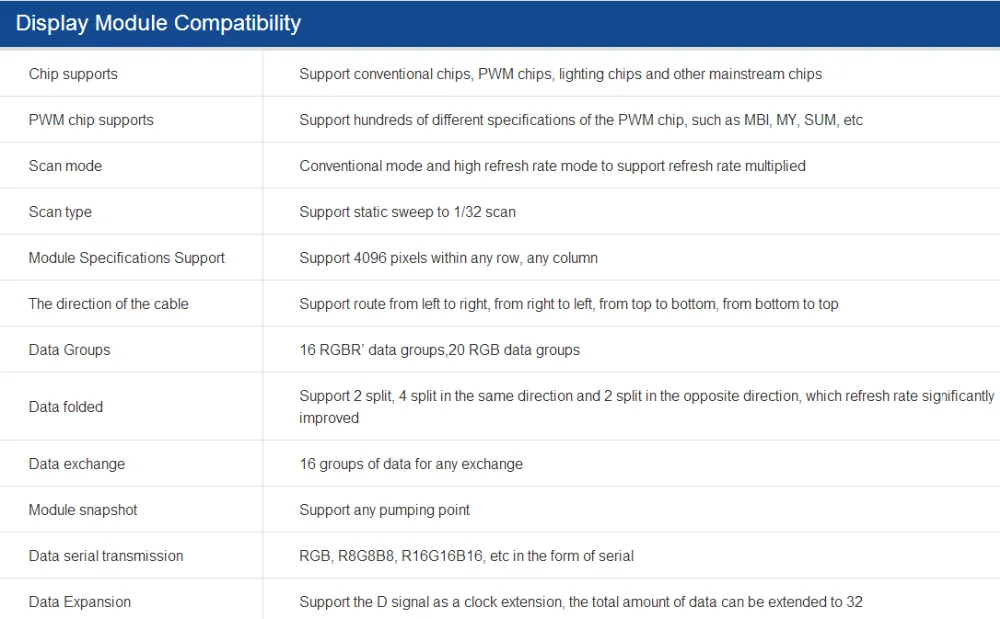Select the Scan mode row label

(x=65, y=166)
